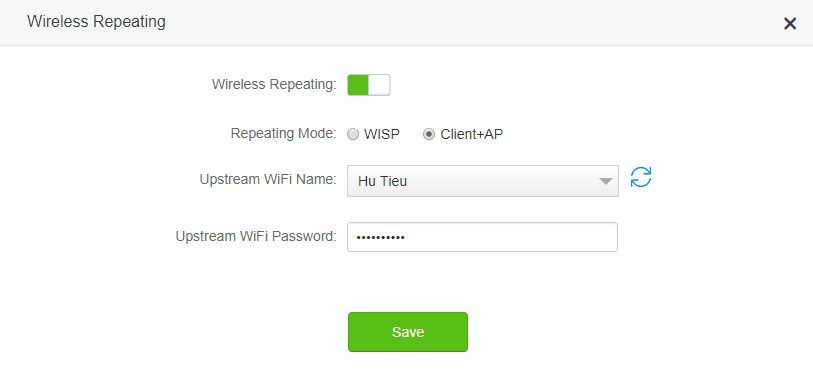
Task: Click the Upstream WiFi Password label
Action: (x=256, y=236)
